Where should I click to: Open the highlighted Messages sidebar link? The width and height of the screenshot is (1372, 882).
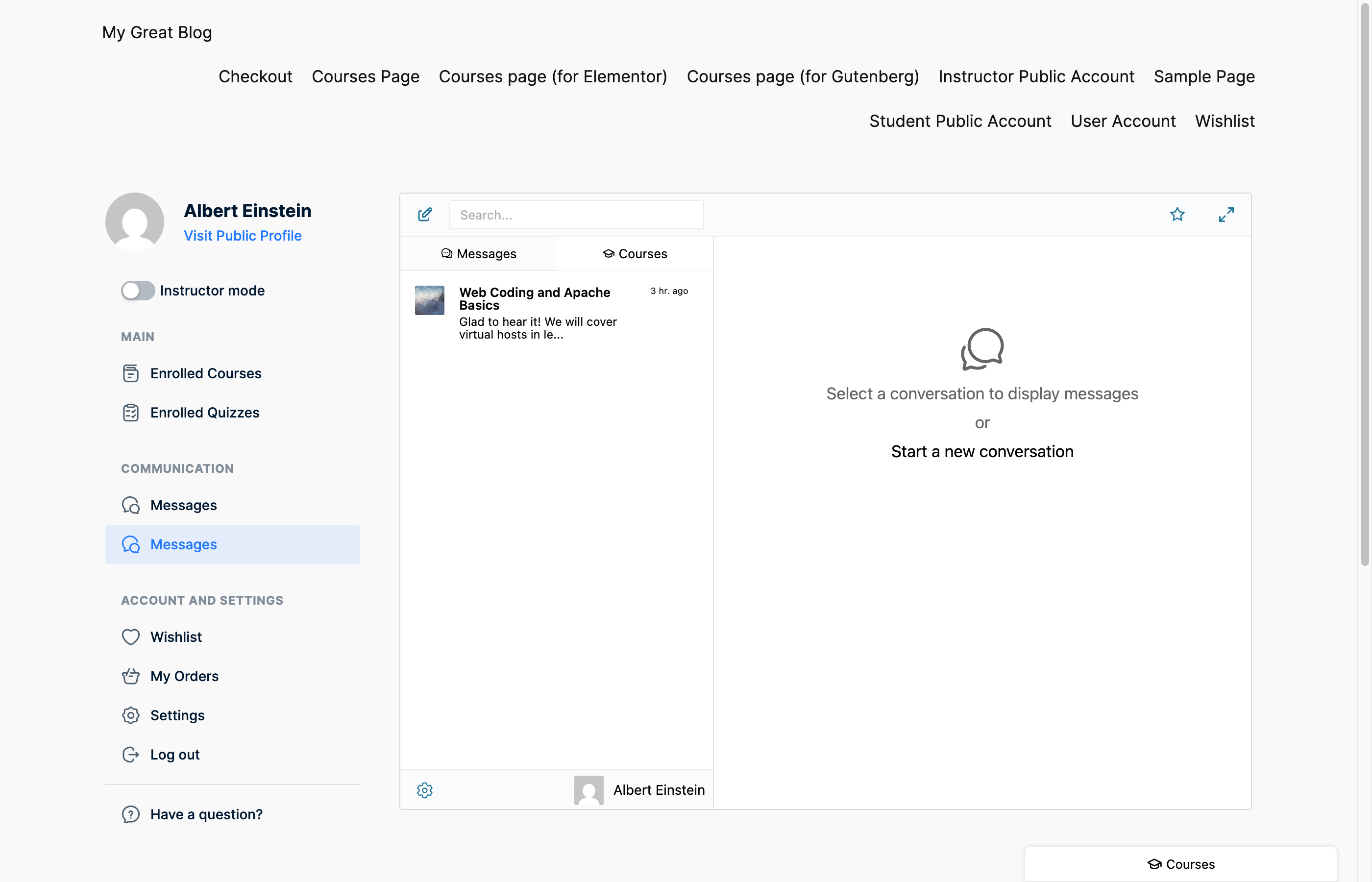click(x=232, y=544)
